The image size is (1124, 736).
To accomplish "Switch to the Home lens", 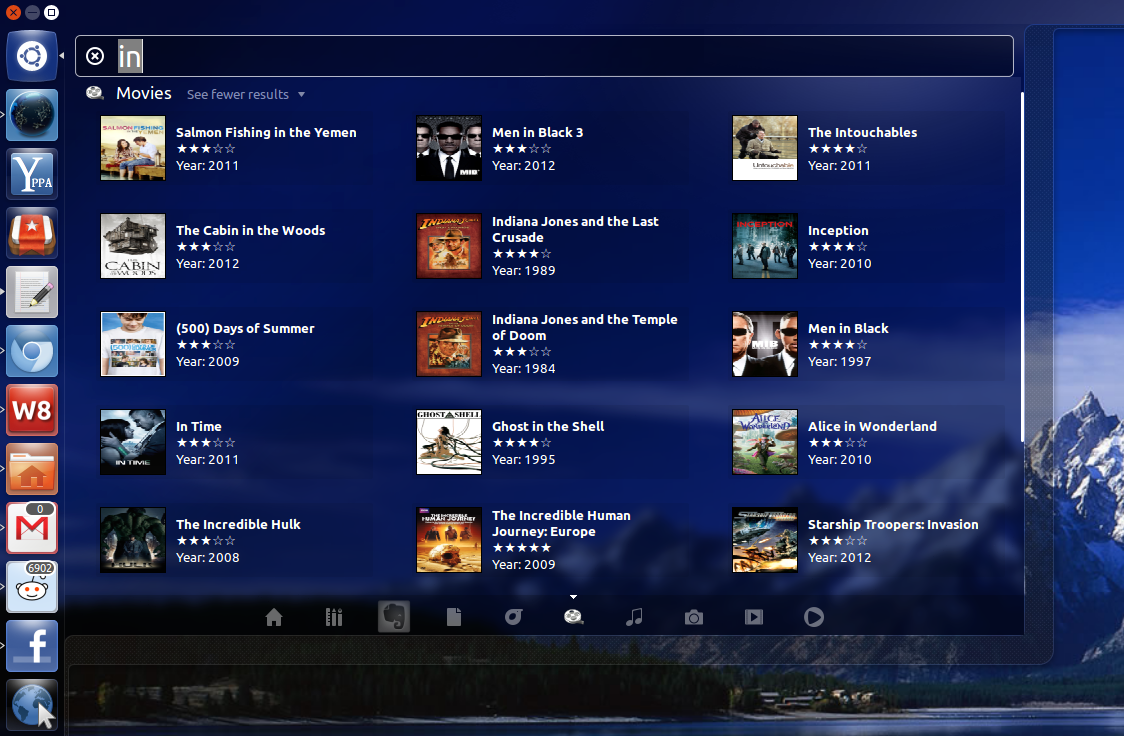I will pos(274,617).
